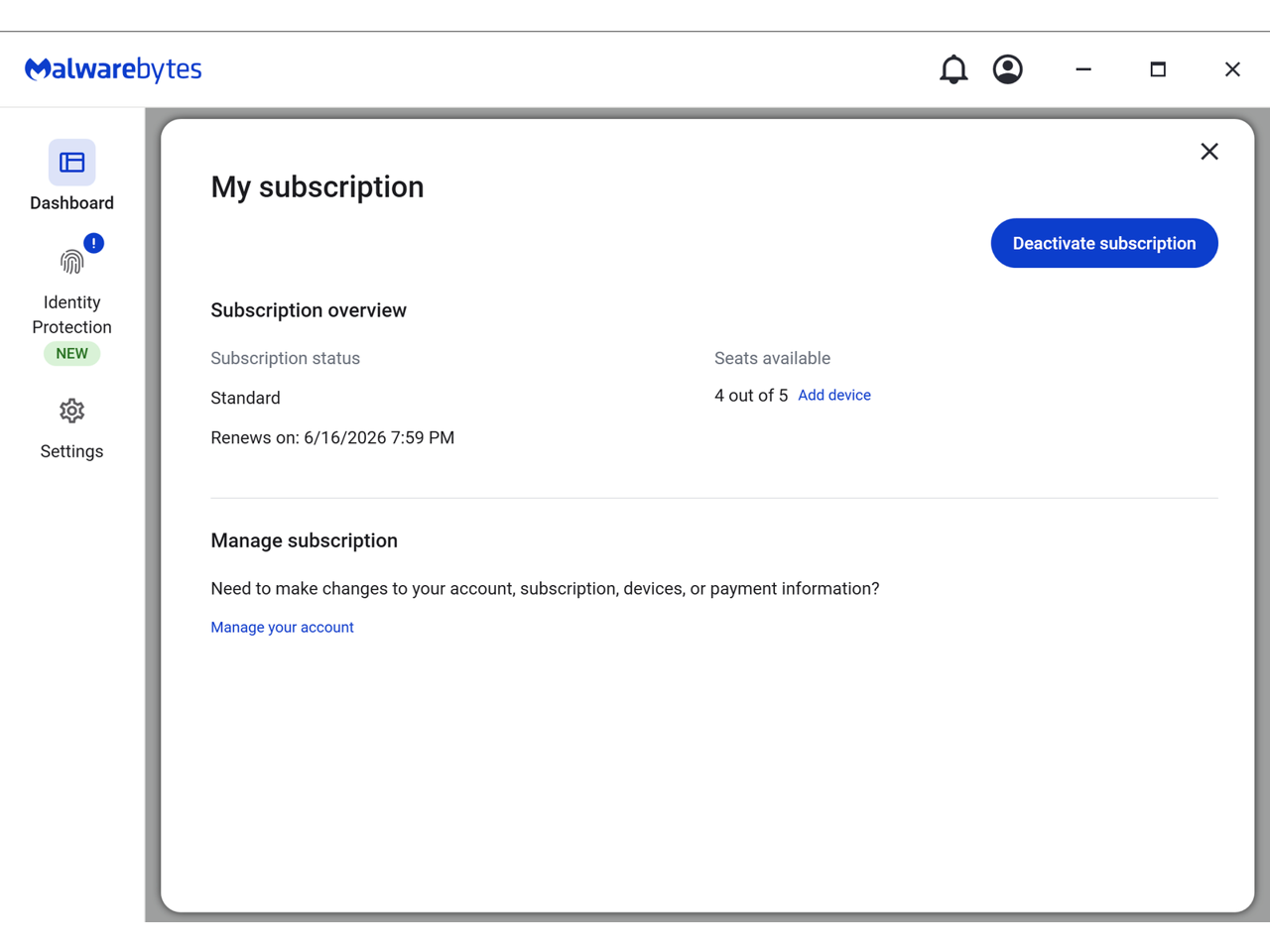Image resolution: width=1270 pixels, height=952 pixels.
Task: Click the Malwarebytes logo
Action: pyautogui.click(x=113, y=69)
